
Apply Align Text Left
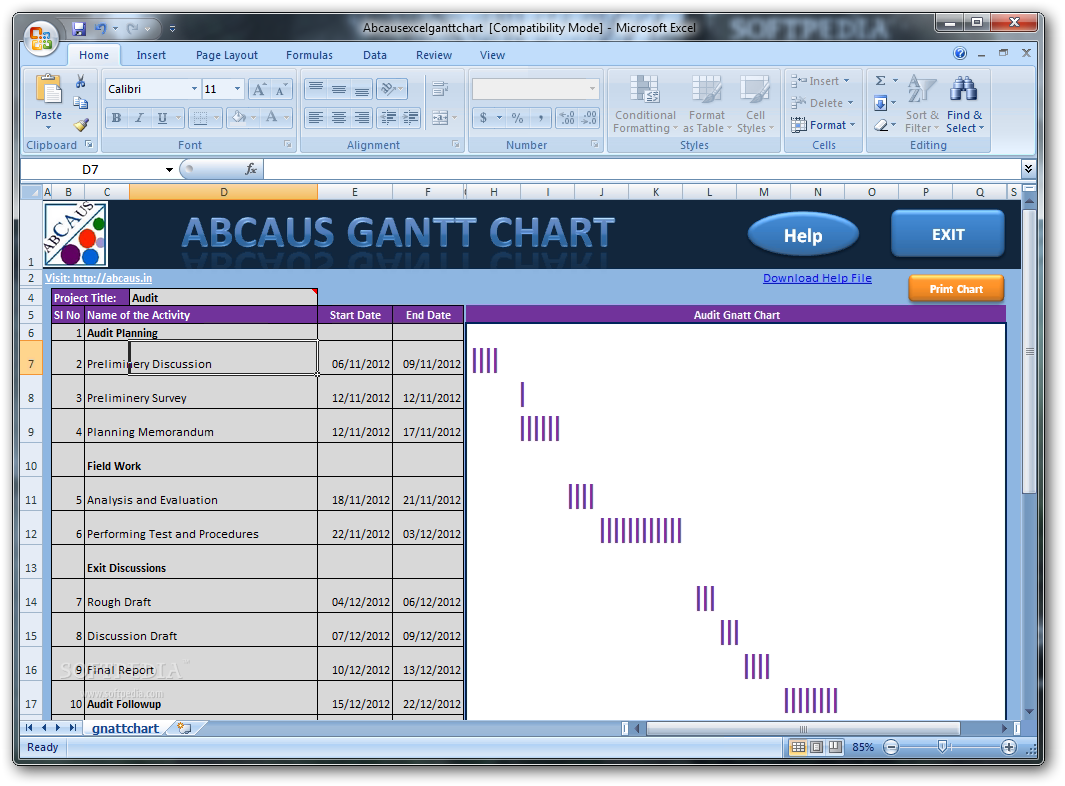click(316, 118)
